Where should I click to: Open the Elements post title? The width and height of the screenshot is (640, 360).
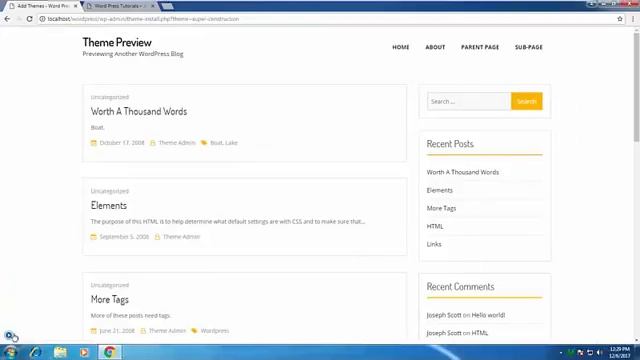coord(109,205)
